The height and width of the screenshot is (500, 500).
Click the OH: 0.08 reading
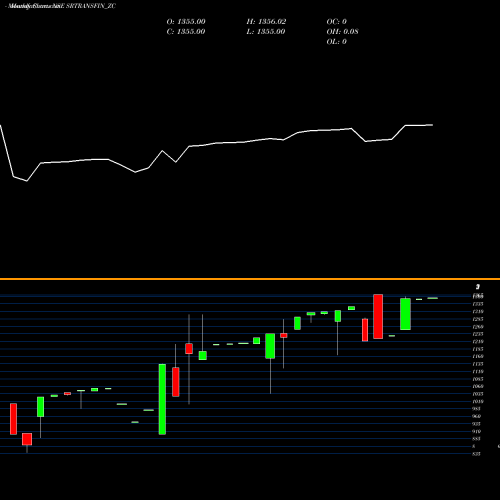click(342, 32)
